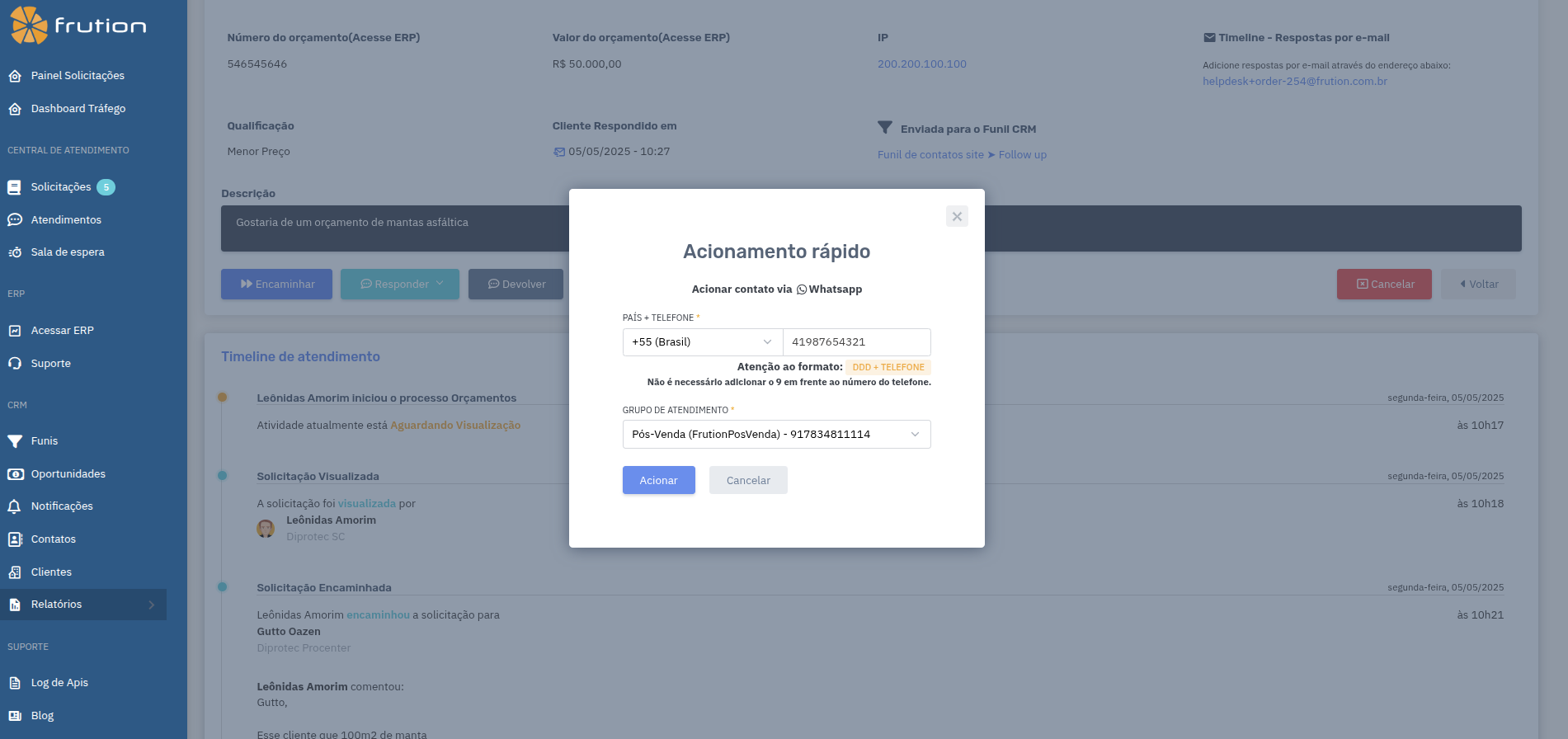Open the country code +55 (Brasil) dropdown
Image resolution: width=1568 pixels, height=739 pixels.
click(x=701, y=342)
